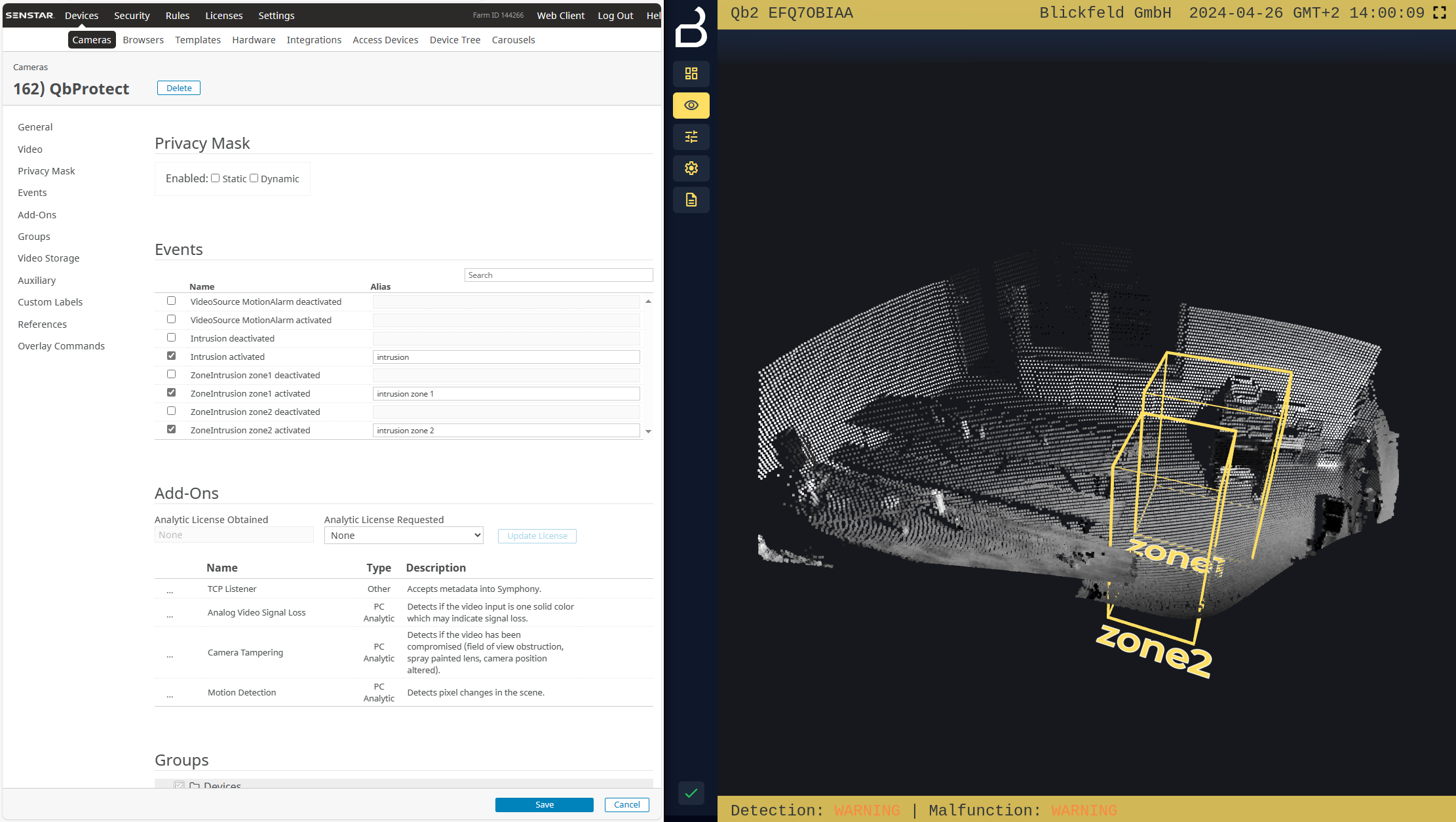This screenshot has height=822, width=1456.
Task: Click the Delete camera button
Action: click(x=179, y=88)
